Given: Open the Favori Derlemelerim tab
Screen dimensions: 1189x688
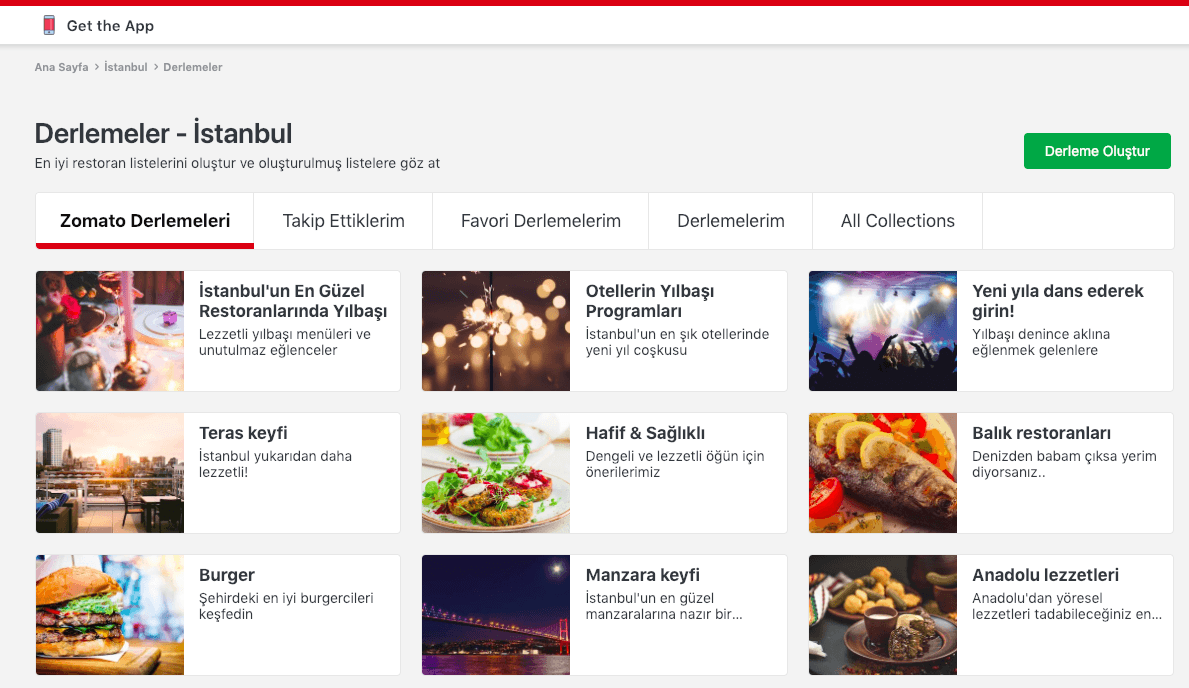Looking at the screenshot, I should pyautogui.click(x=540, y=221).
